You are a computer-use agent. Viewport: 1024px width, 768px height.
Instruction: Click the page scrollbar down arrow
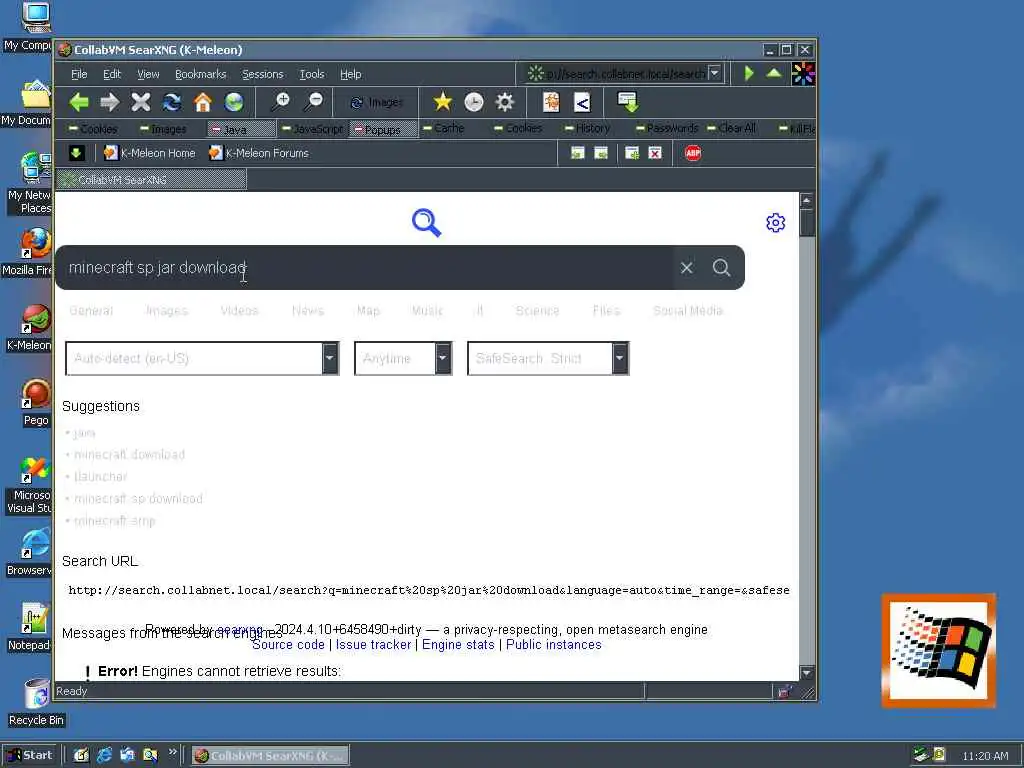point(807,672)
